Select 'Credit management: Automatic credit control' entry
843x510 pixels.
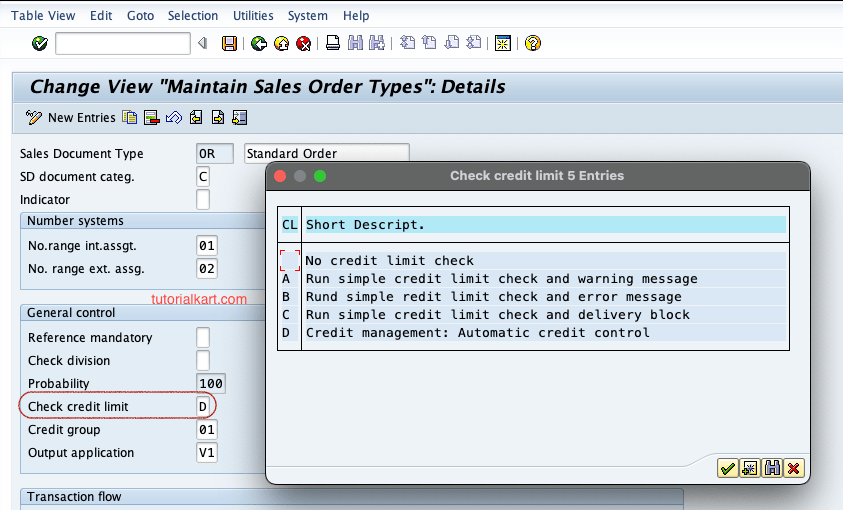pyautogui.click(x=545, y=333)
